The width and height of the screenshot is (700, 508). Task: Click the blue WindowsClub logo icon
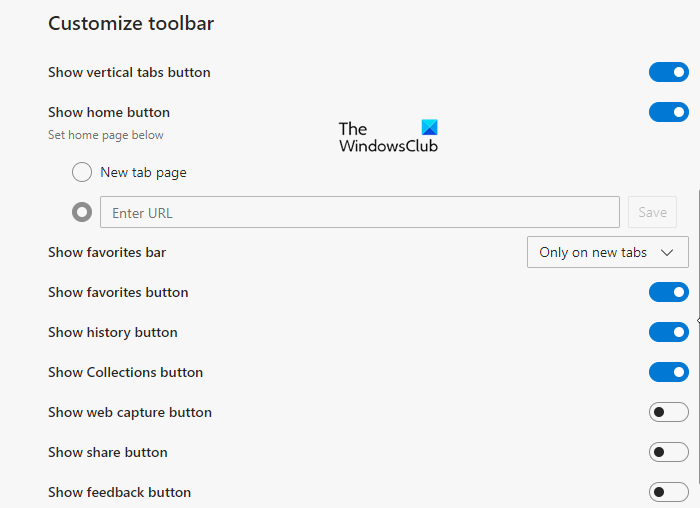point(429,128)
